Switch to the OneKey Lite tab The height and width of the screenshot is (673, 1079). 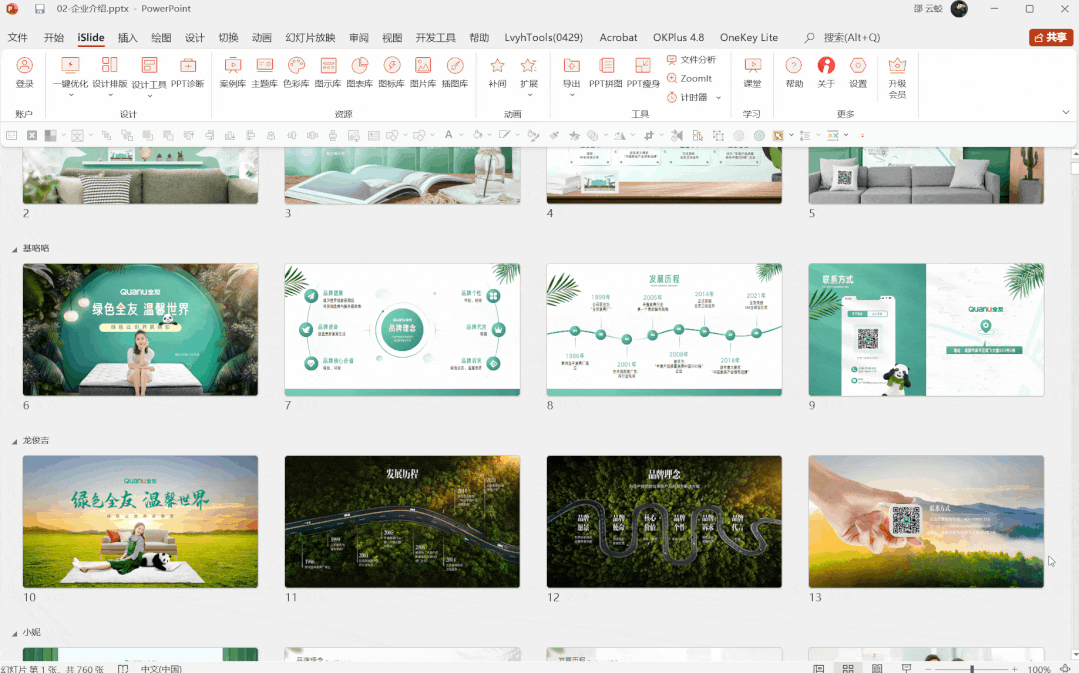coord(749,38)
